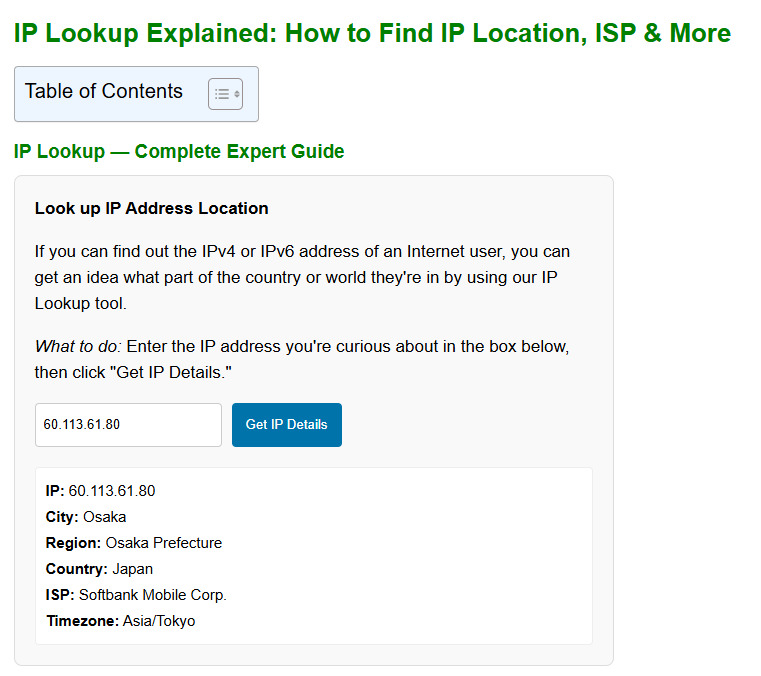Click the IP address input box

[128, 425]
